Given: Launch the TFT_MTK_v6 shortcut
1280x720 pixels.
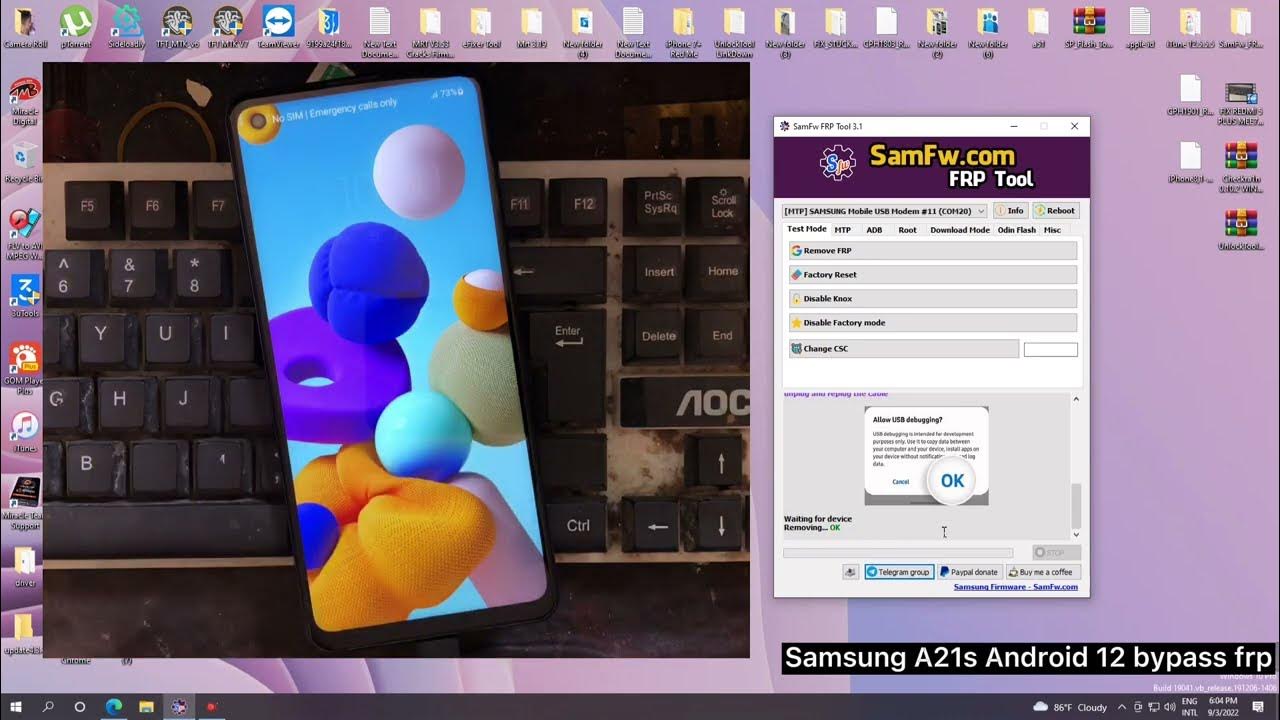Looking at the screenshot, I should point(177,27).
